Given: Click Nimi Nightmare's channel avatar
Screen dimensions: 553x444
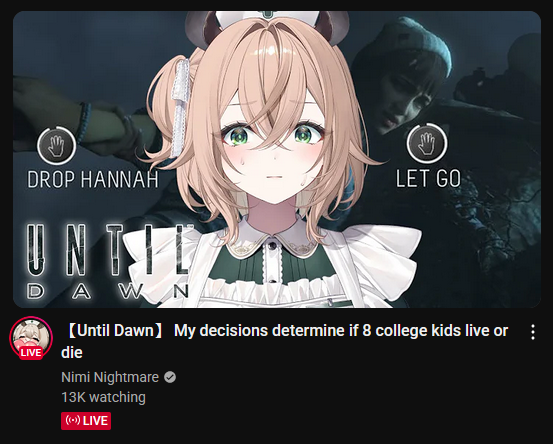Looking at the screenshot, I should click(x=31, y=338).
